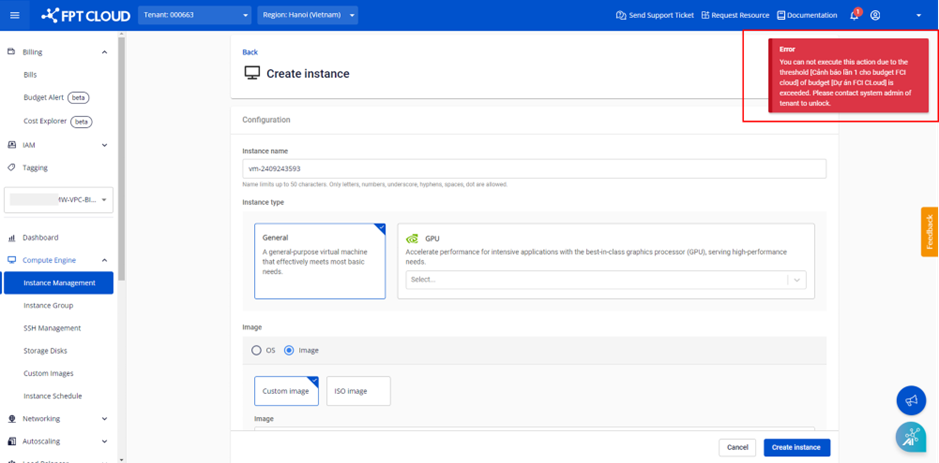This screenshot has height=463, width=939.
Task: Click the megaphone announcement floating button
Action: click(x=910, y=400)
